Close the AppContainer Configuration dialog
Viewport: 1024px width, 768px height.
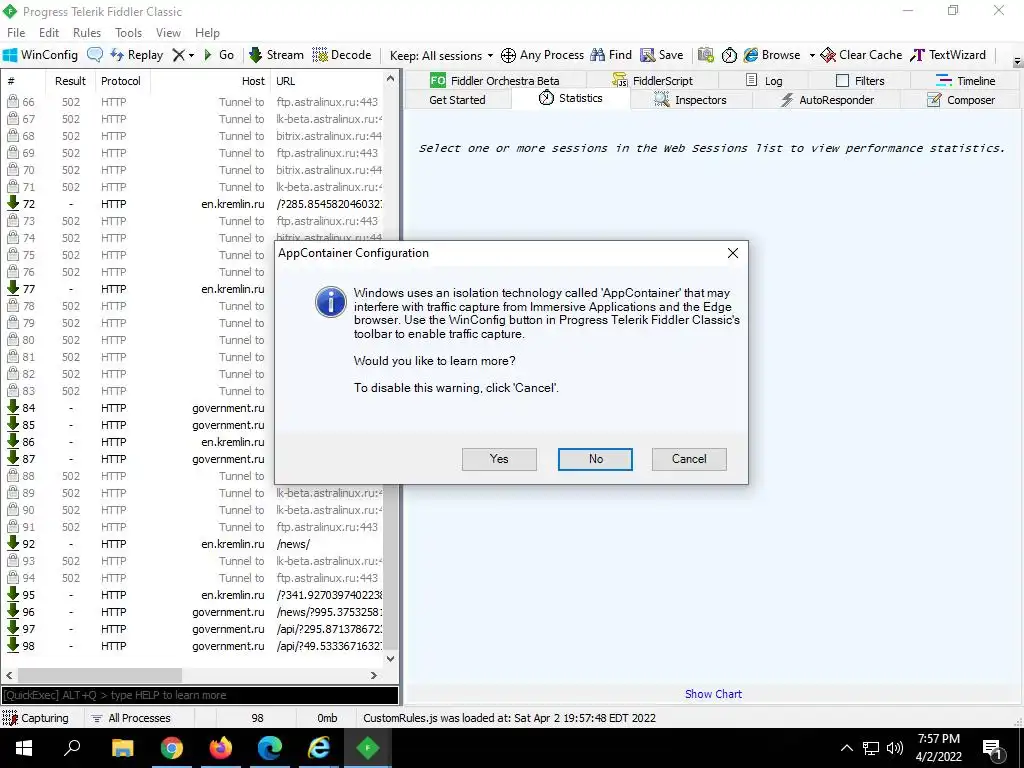point(733,253)
